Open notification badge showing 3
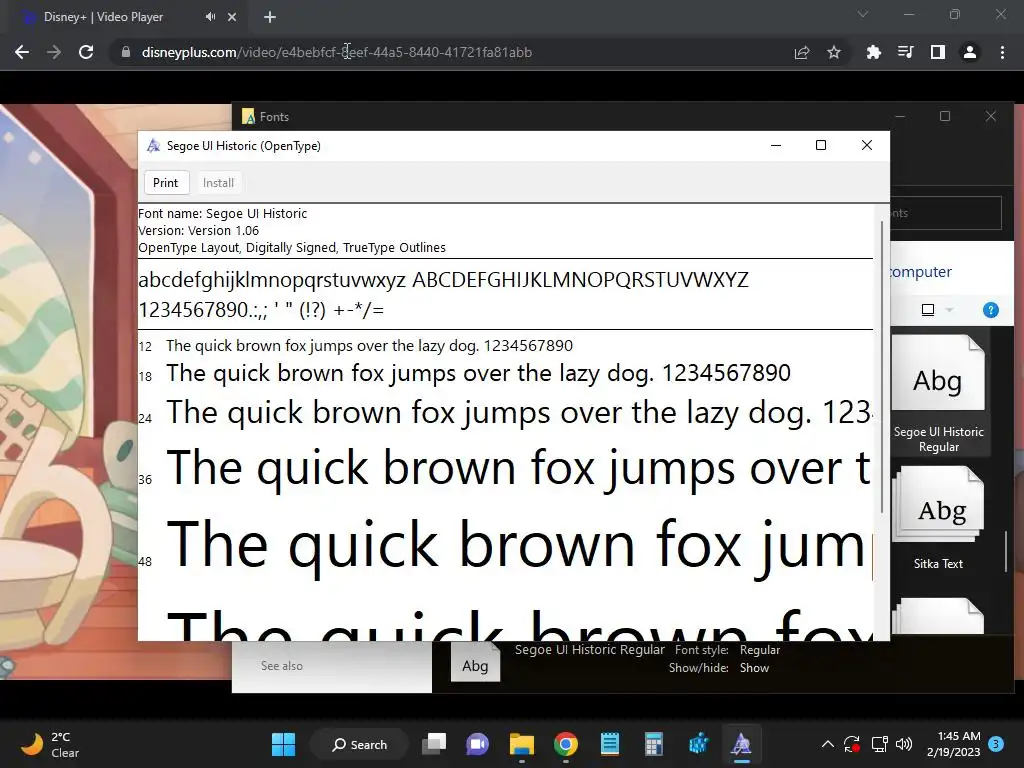The image size is (1024, 768). click(997, 744)
